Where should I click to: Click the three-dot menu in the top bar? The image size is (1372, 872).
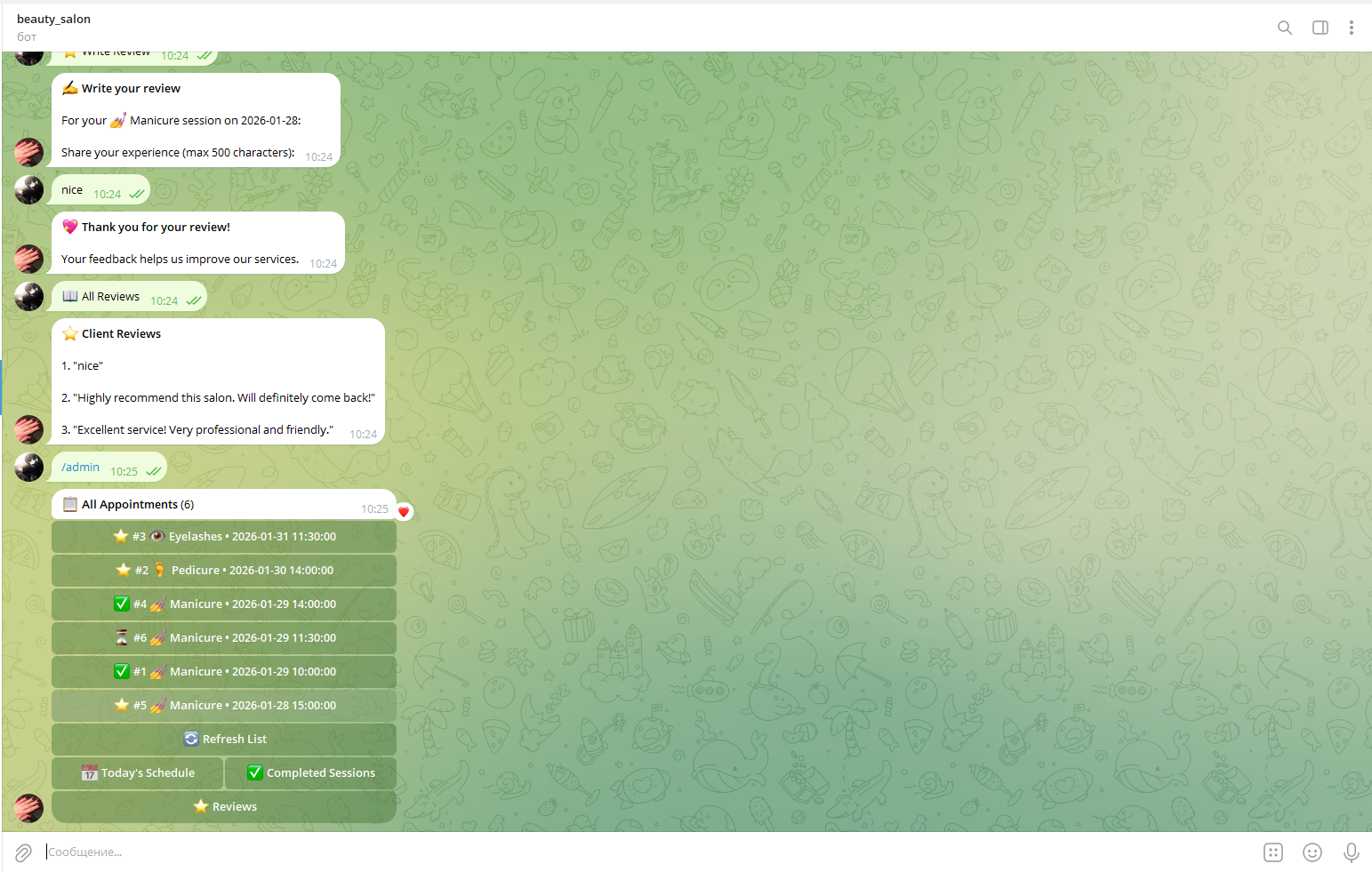coord(1352,28)
